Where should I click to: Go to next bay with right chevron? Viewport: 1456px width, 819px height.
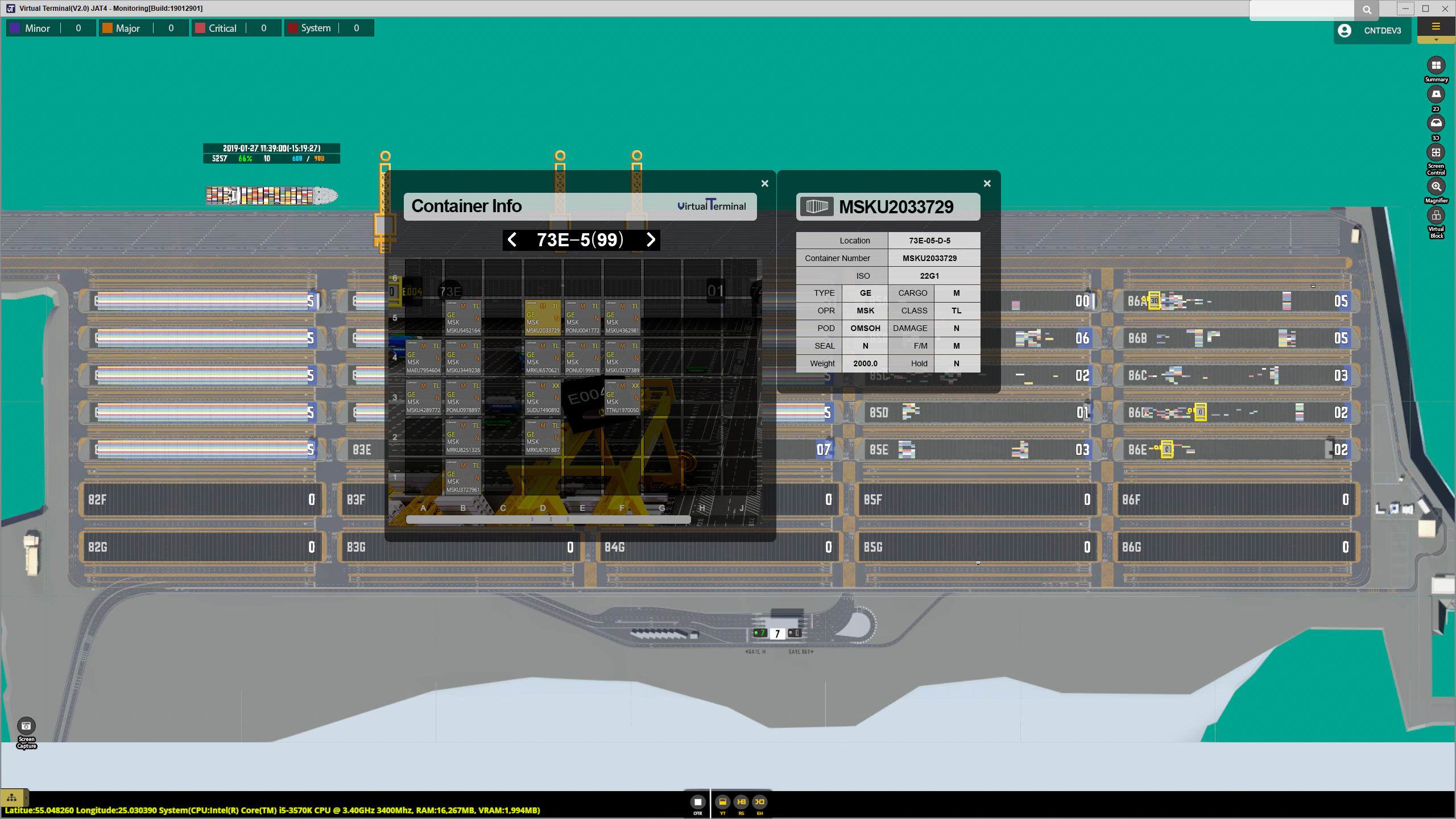pos(651,240)
